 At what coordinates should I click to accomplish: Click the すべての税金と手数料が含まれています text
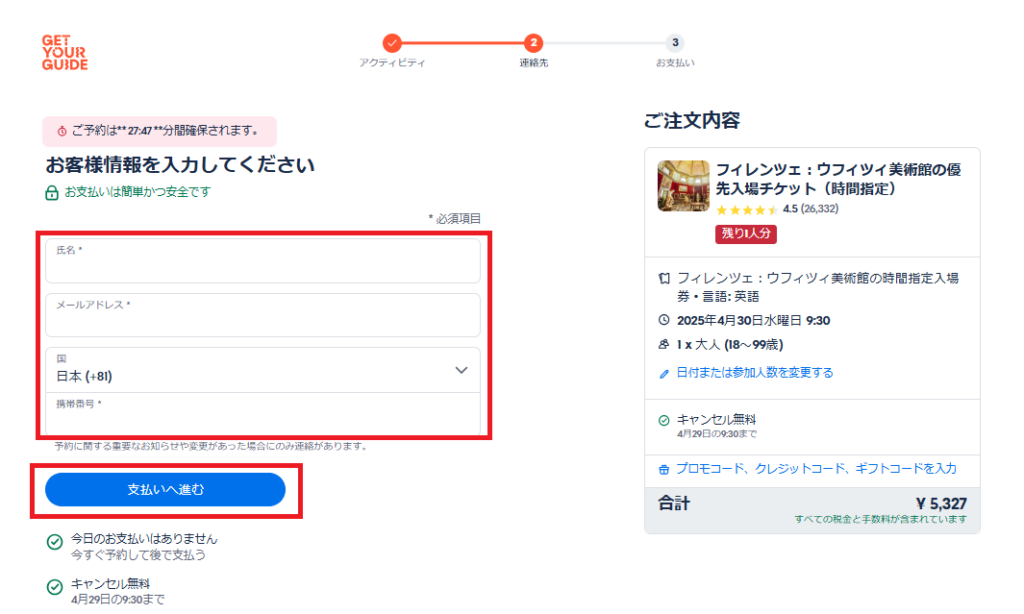click(881, 519)
